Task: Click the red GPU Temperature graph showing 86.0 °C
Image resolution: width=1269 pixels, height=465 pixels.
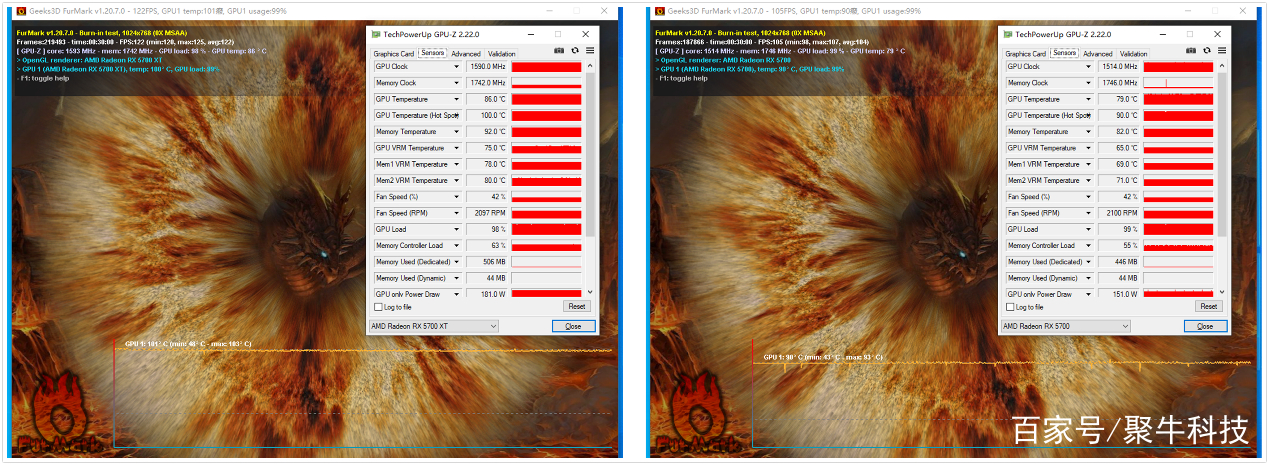Action: click(x=546, y=99)
